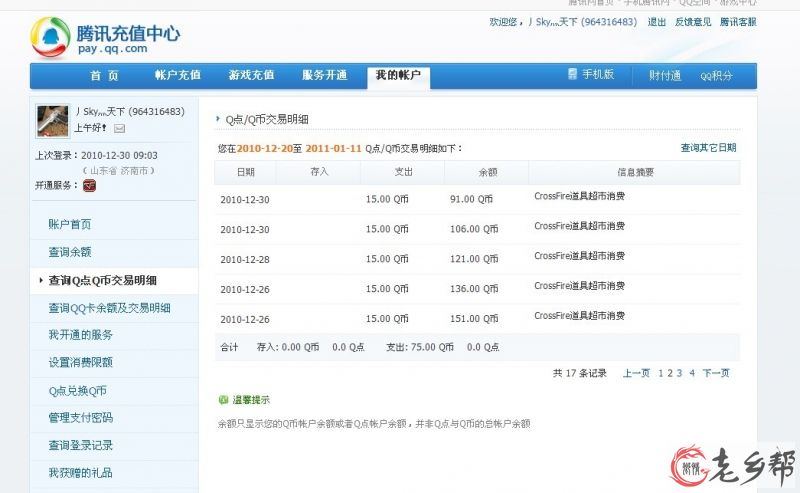
Task: Jump to page 4 of records
Action: [691, 373]
